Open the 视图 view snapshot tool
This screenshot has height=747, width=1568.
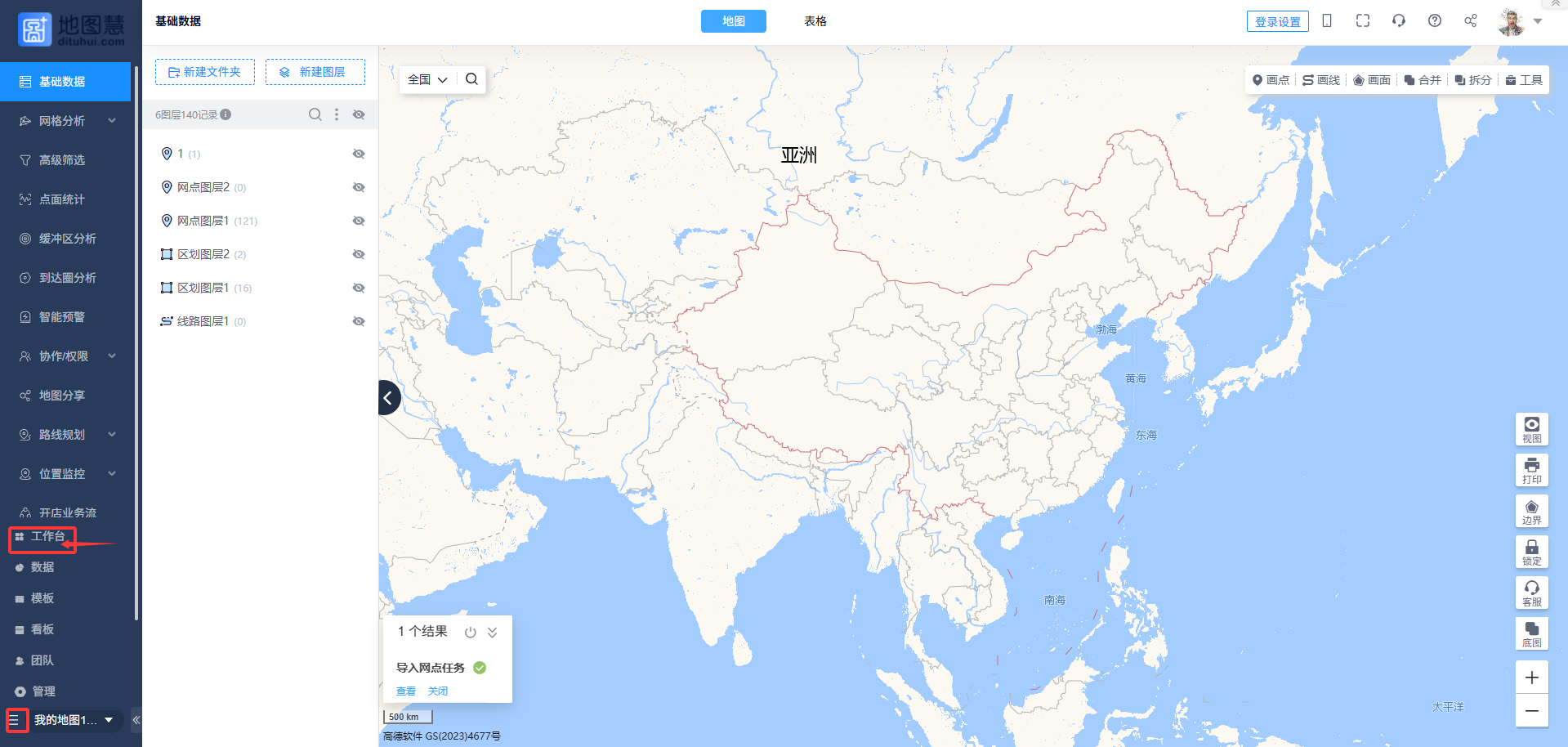(1532, 430)
